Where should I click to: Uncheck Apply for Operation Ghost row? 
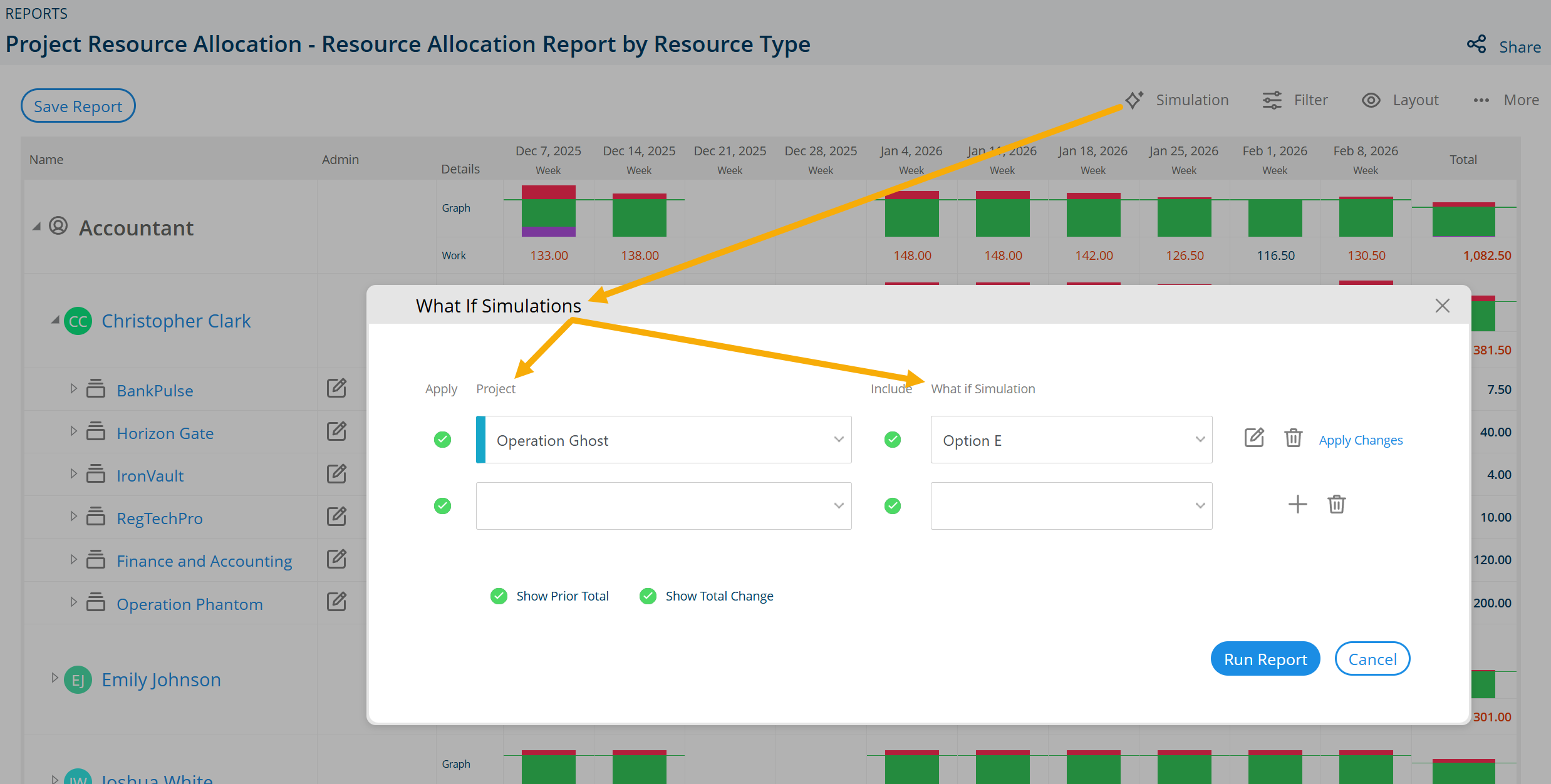[442, 440]
